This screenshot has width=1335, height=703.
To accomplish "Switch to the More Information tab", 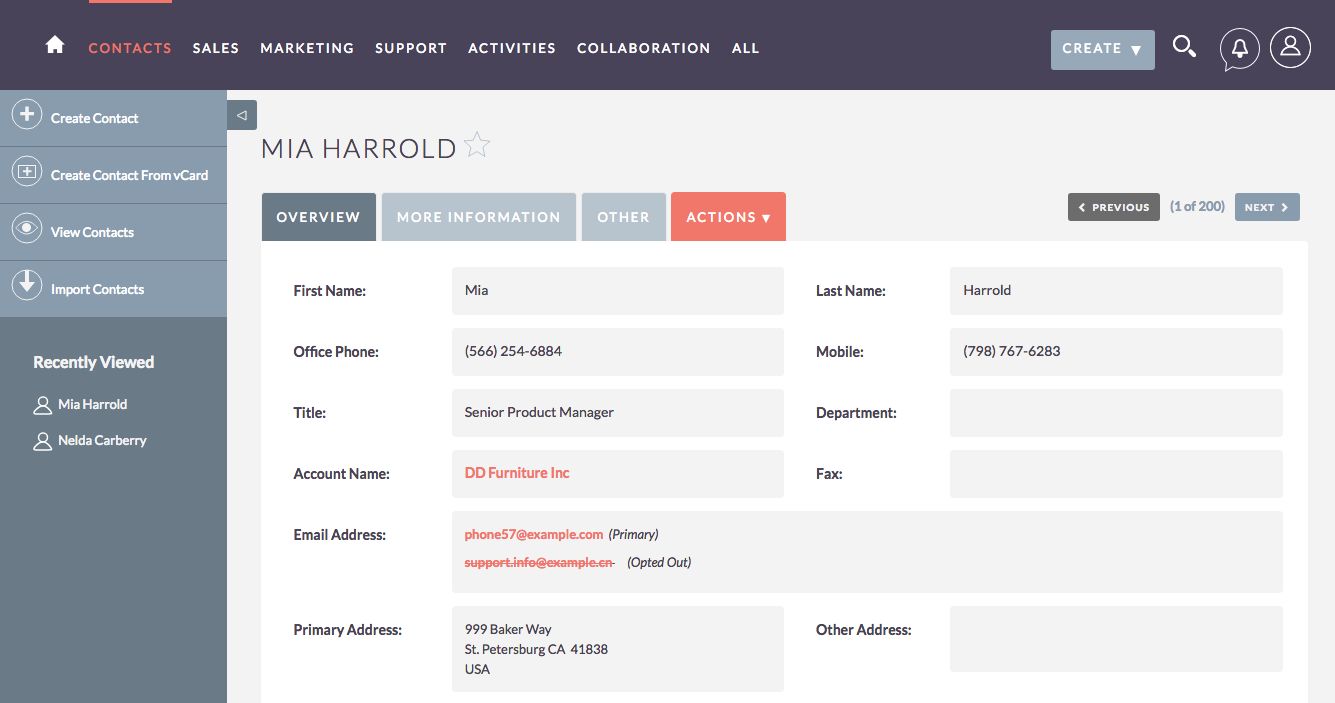I will (x=478, y=217).
